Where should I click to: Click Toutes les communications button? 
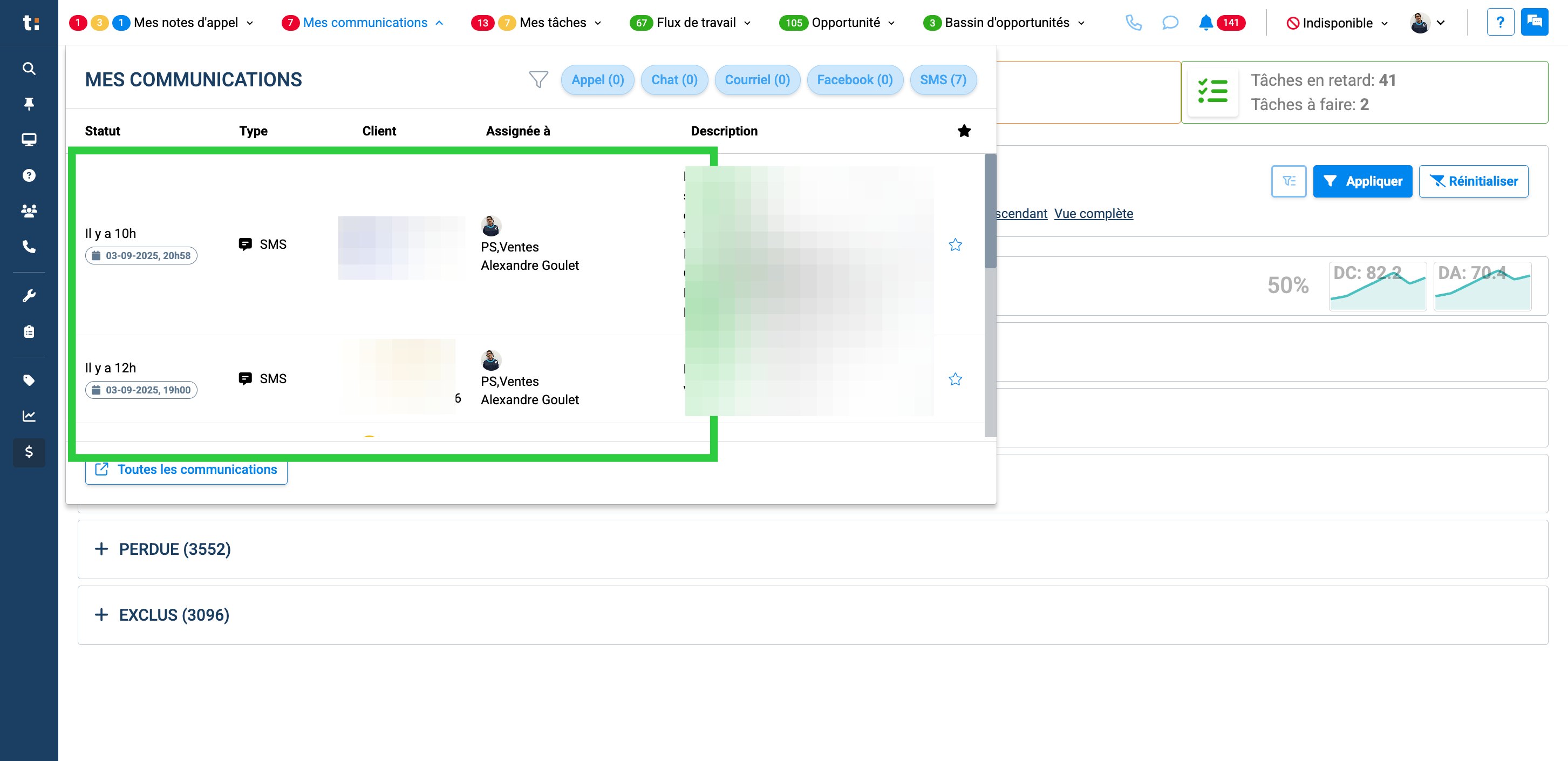pyautogui.click(x=186, y=470)
